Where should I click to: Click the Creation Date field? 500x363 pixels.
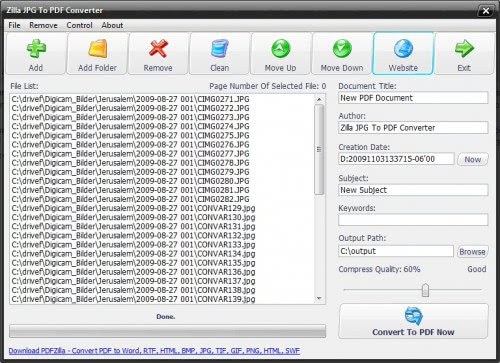click(x=396, y=159)
